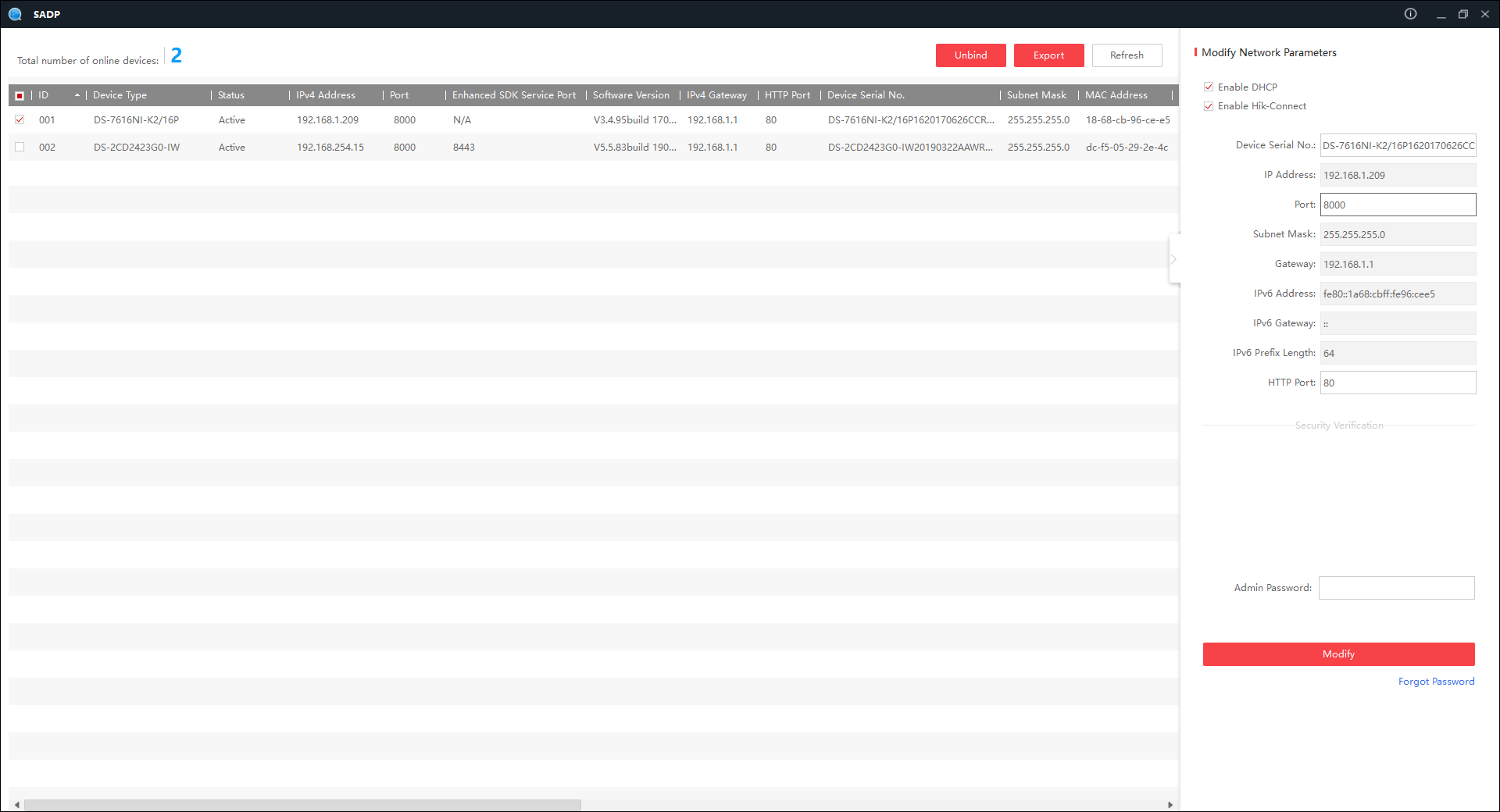The width and height of the screenshot is (1500, 812).
Task: Uncheck device 001 row checkbox
Action: [20, 120]
